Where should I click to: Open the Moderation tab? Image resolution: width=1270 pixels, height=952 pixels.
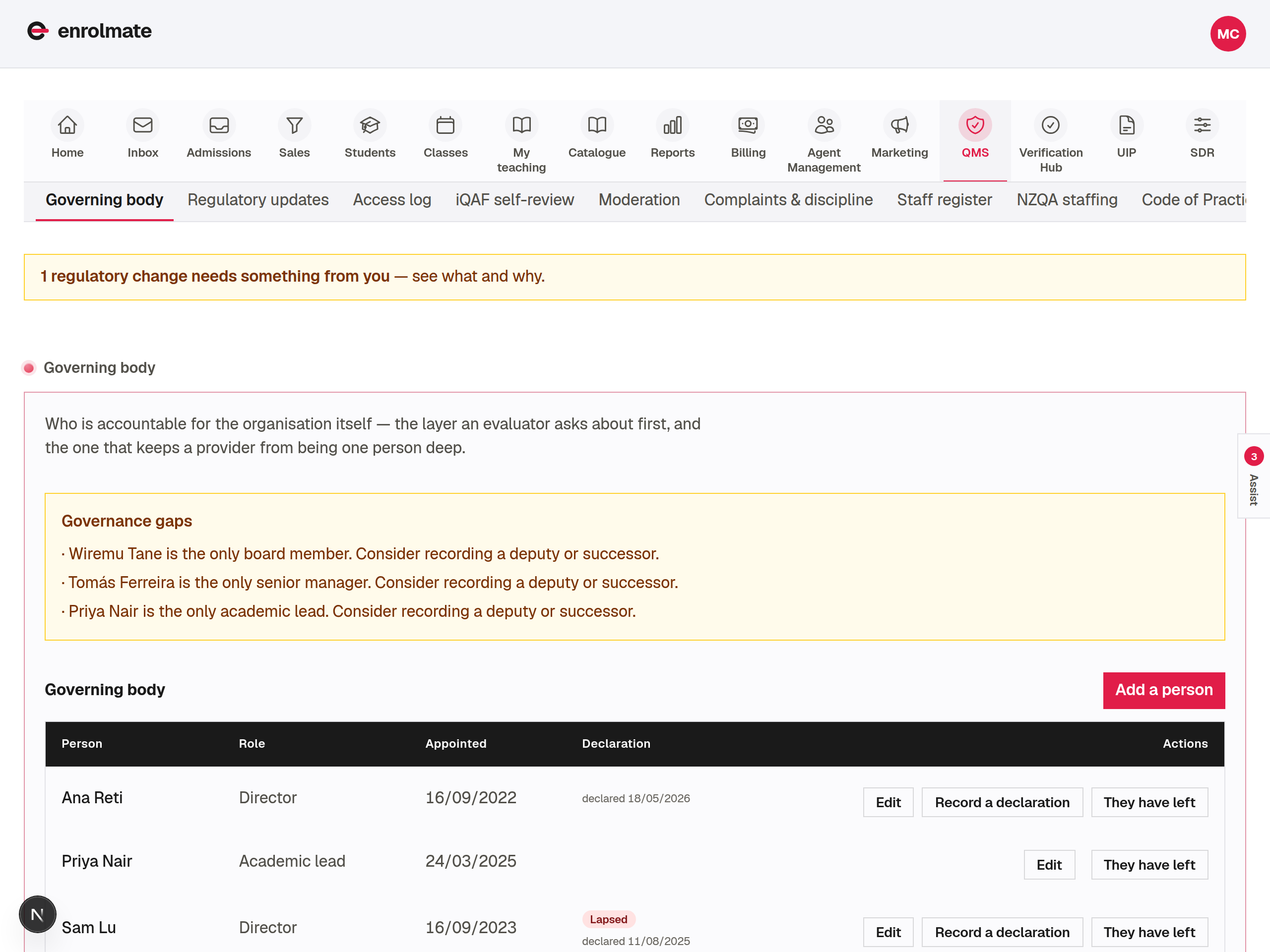[x=639, y=200]
